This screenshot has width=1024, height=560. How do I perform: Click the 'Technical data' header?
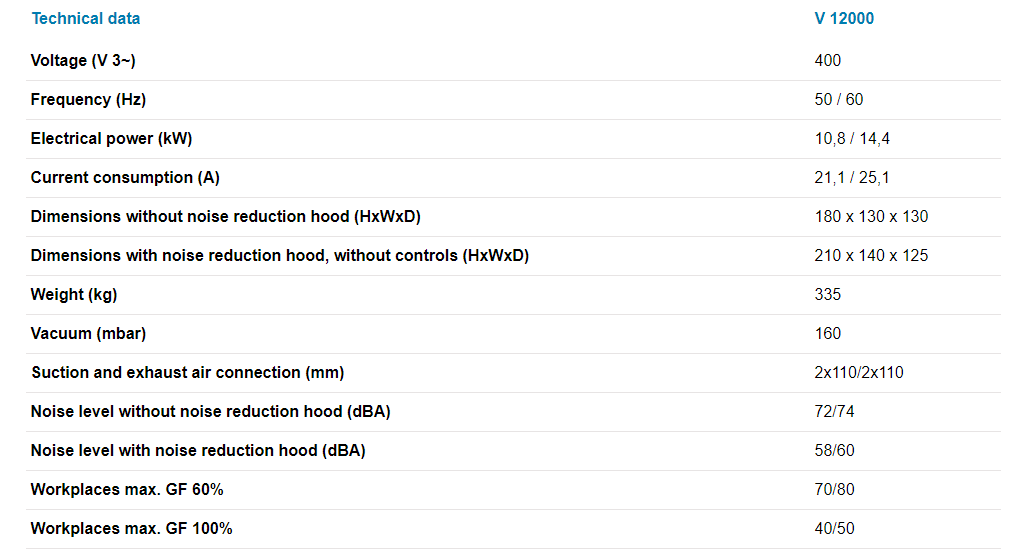[x=86, y=18]
